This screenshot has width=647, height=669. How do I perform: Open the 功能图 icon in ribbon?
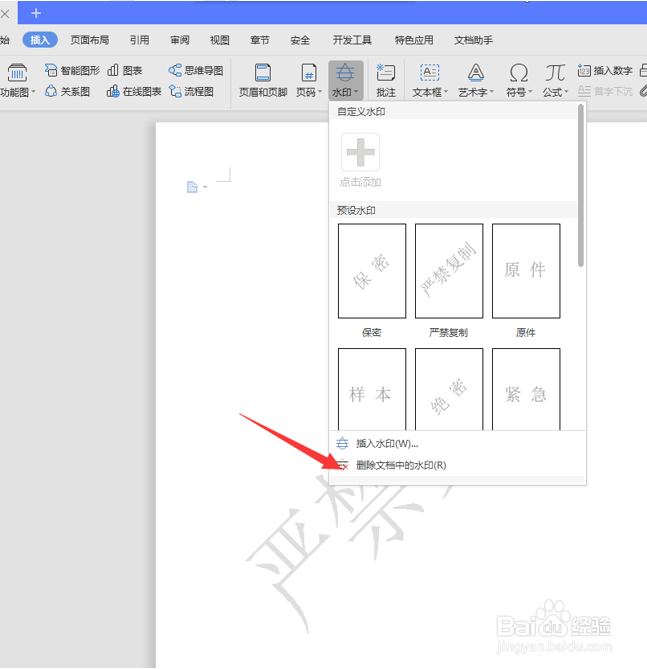(17, 72)
